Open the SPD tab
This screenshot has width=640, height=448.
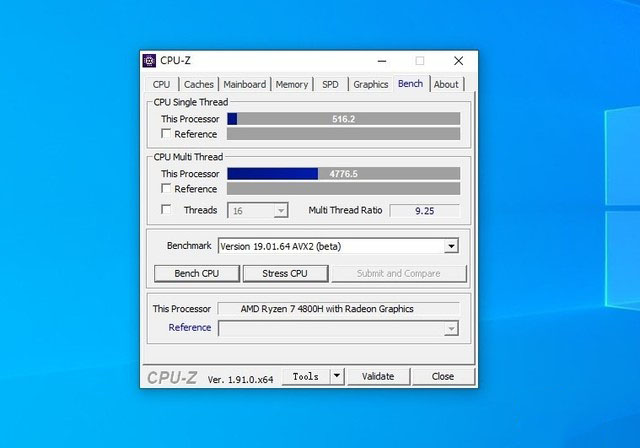pyautogui.click(x=330, y=84)
